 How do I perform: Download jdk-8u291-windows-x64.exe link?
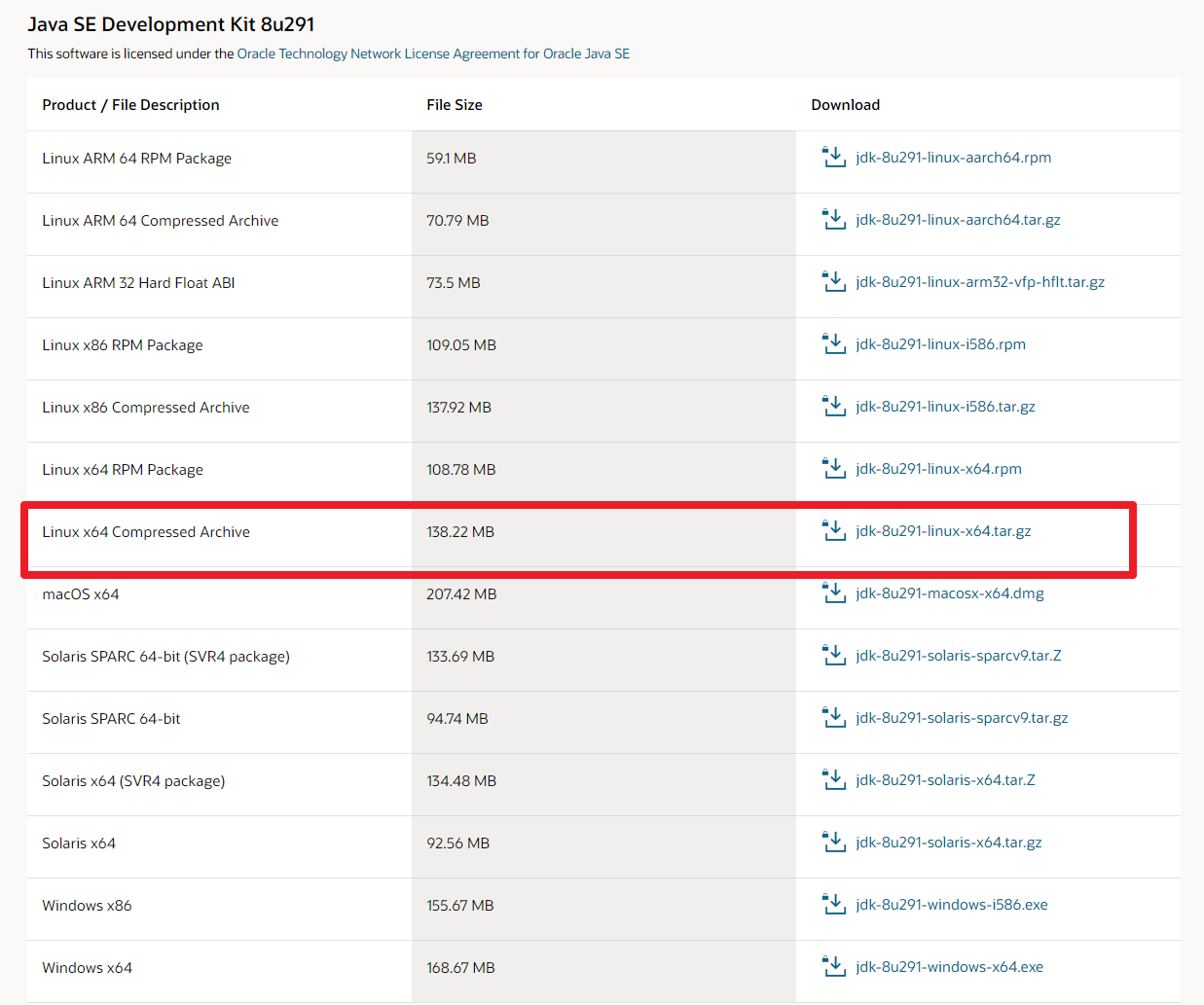tap(949, 967)
